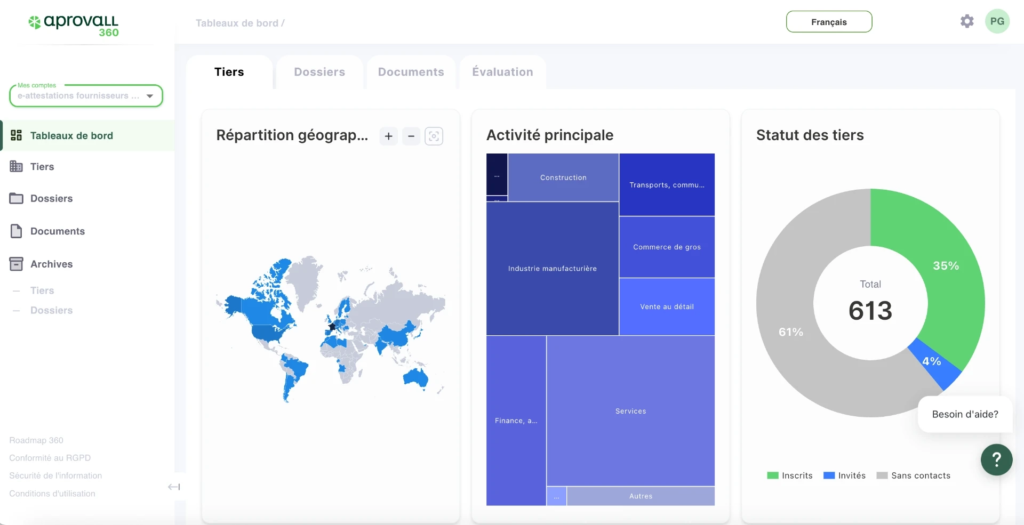Expand account selector dropdown arrow
Screen dimensions: 1024x525
(150, 96)
